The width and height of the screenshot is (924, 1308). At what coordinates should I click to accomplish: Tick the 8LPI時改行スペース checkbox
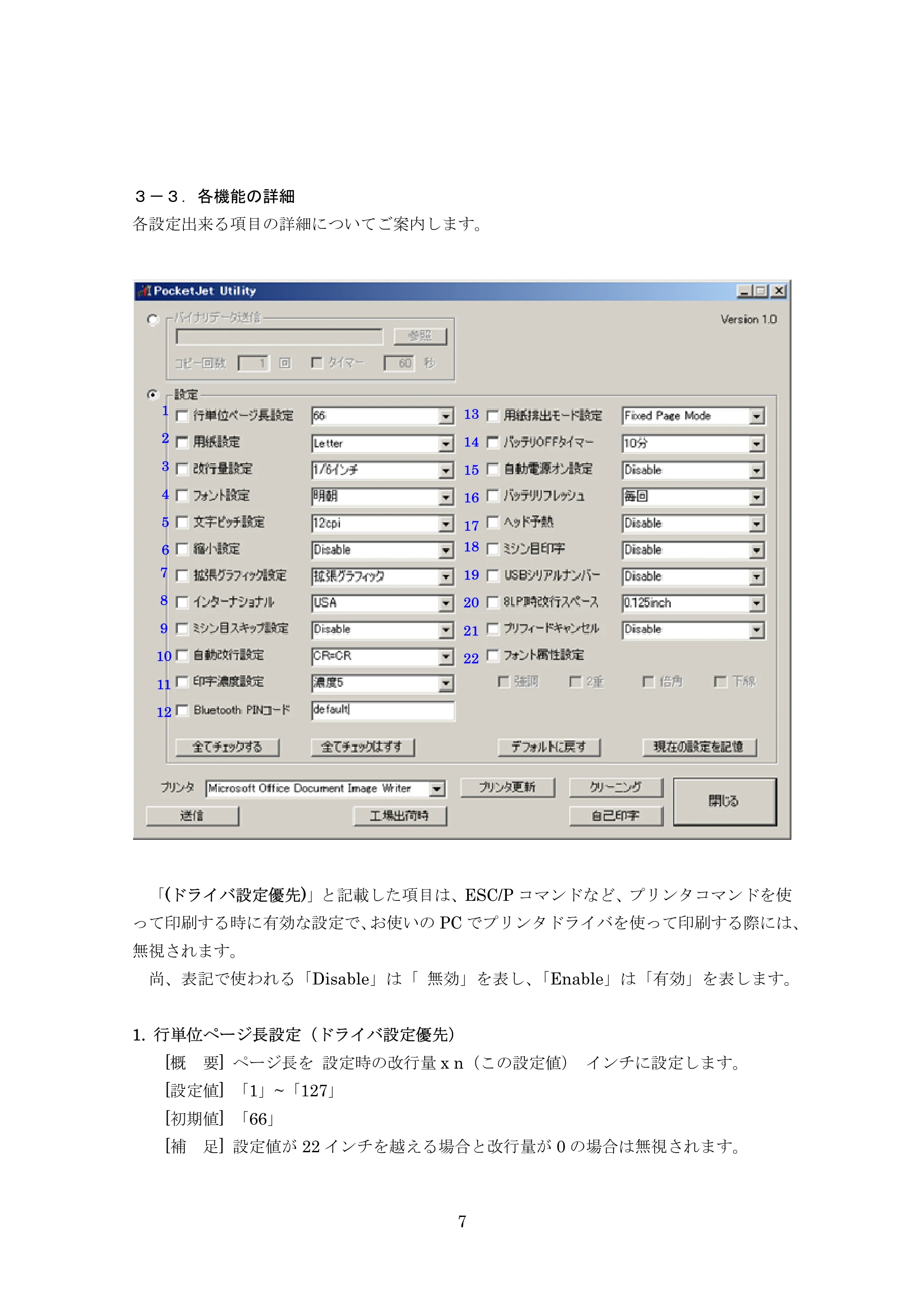(x=493, y=602)
